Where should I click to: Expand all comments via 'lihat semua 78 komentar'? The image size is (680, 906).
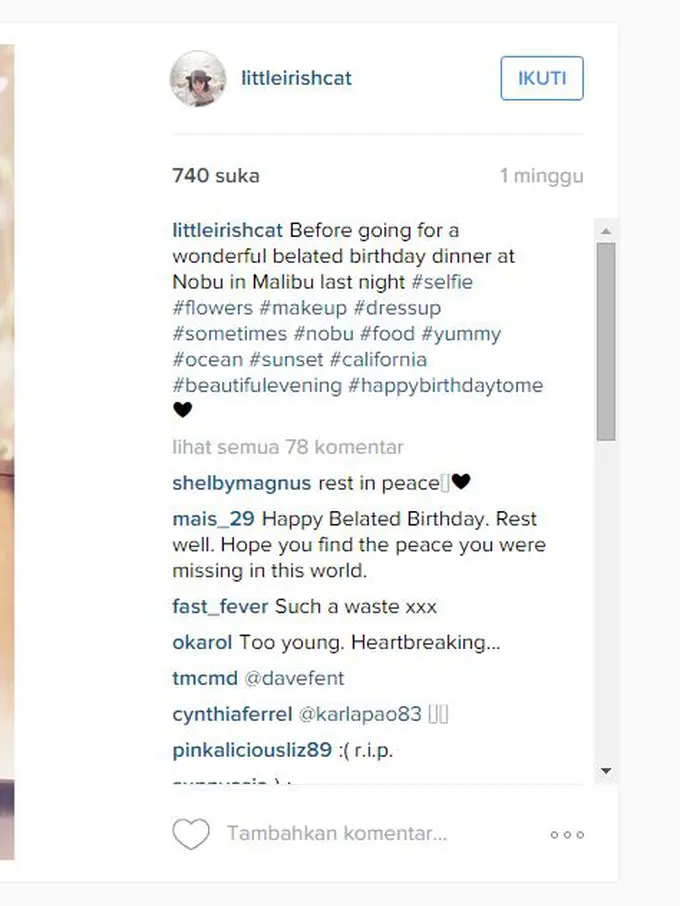click(288, 447)
